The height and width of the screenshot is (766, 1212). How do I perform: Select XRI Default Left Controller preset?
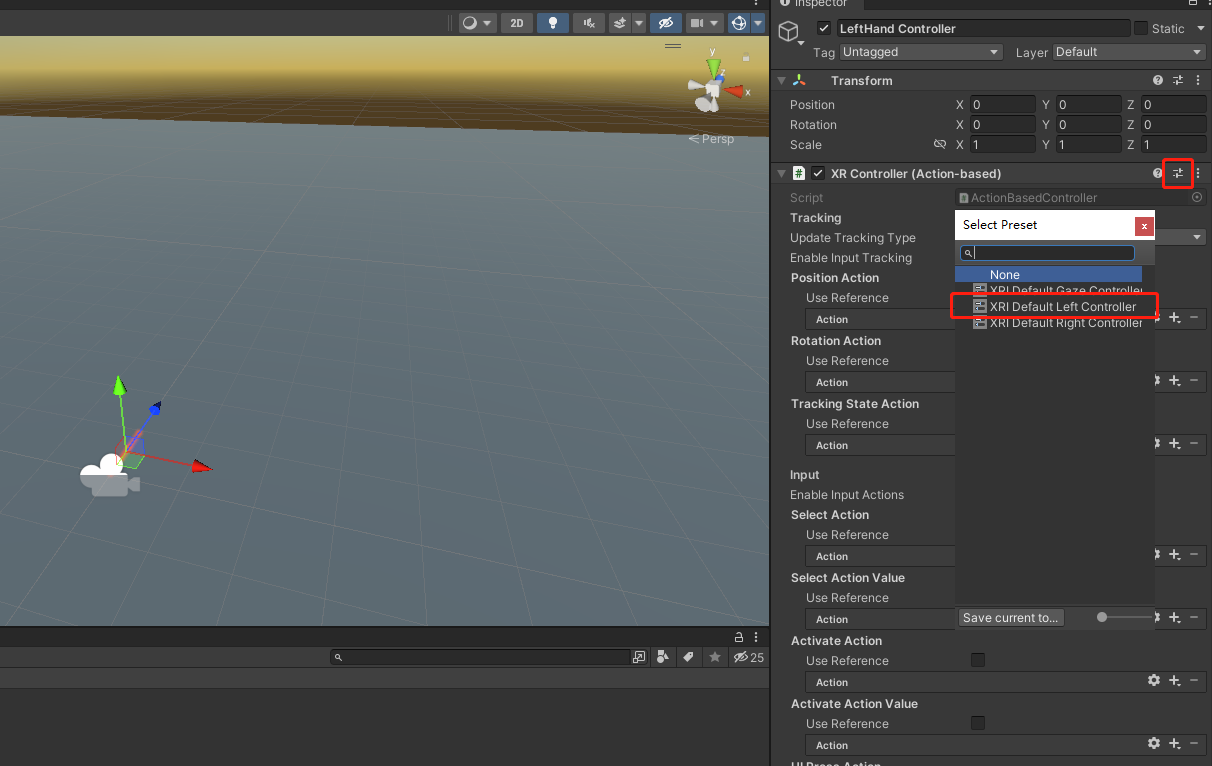click(x=1062, y=306)
